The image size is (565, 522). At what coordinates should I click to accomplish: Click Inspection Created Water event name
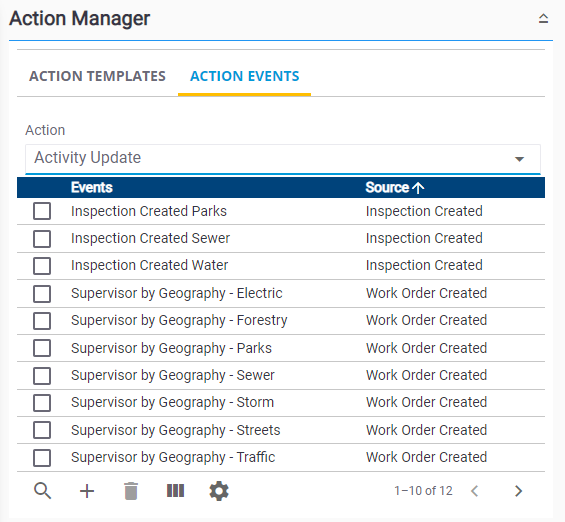tap(150, 266)
